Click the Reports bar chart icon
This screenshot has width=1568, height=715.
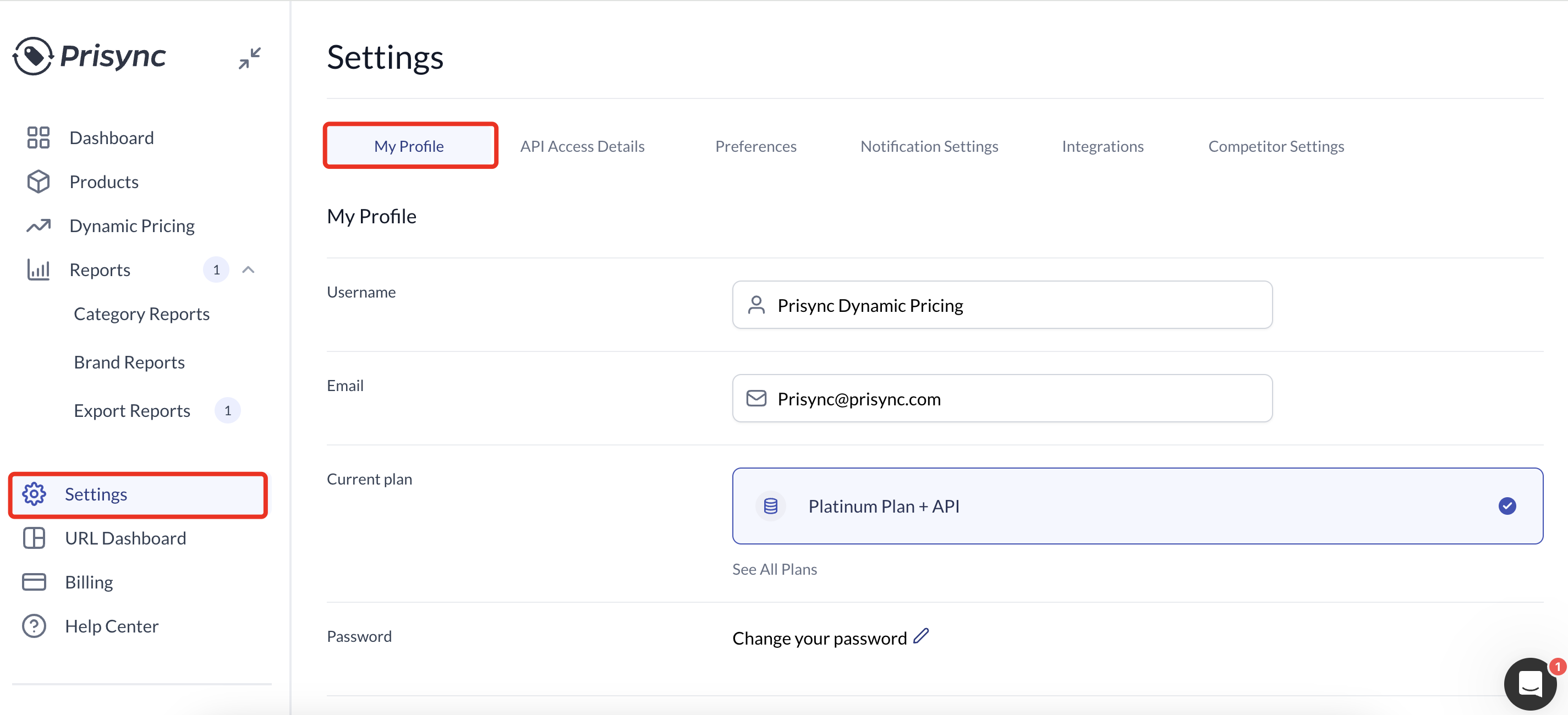39,269
